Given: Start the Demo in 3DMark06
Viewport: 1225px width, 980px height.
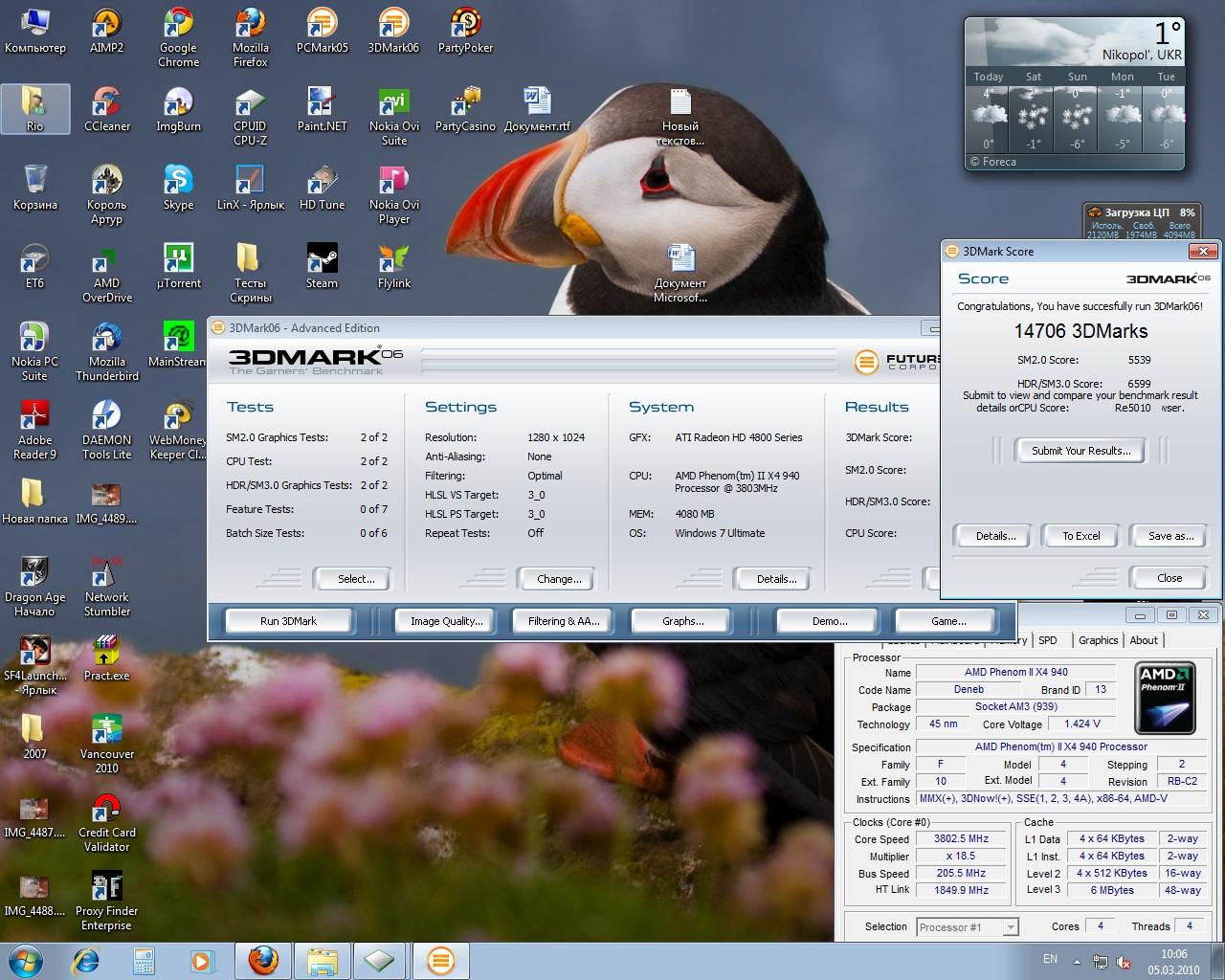Looking at the screenshot, I should pyautogui.click(x=830, y=621).
